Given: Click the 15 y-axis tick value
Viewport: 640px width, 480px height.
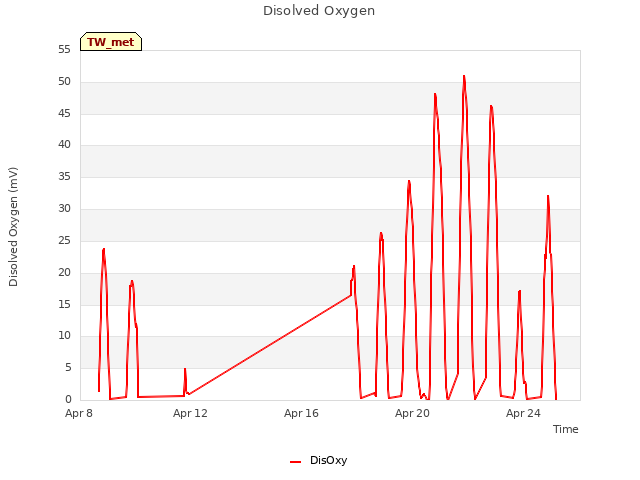Looking at the screenshot, I should [64, 304].
